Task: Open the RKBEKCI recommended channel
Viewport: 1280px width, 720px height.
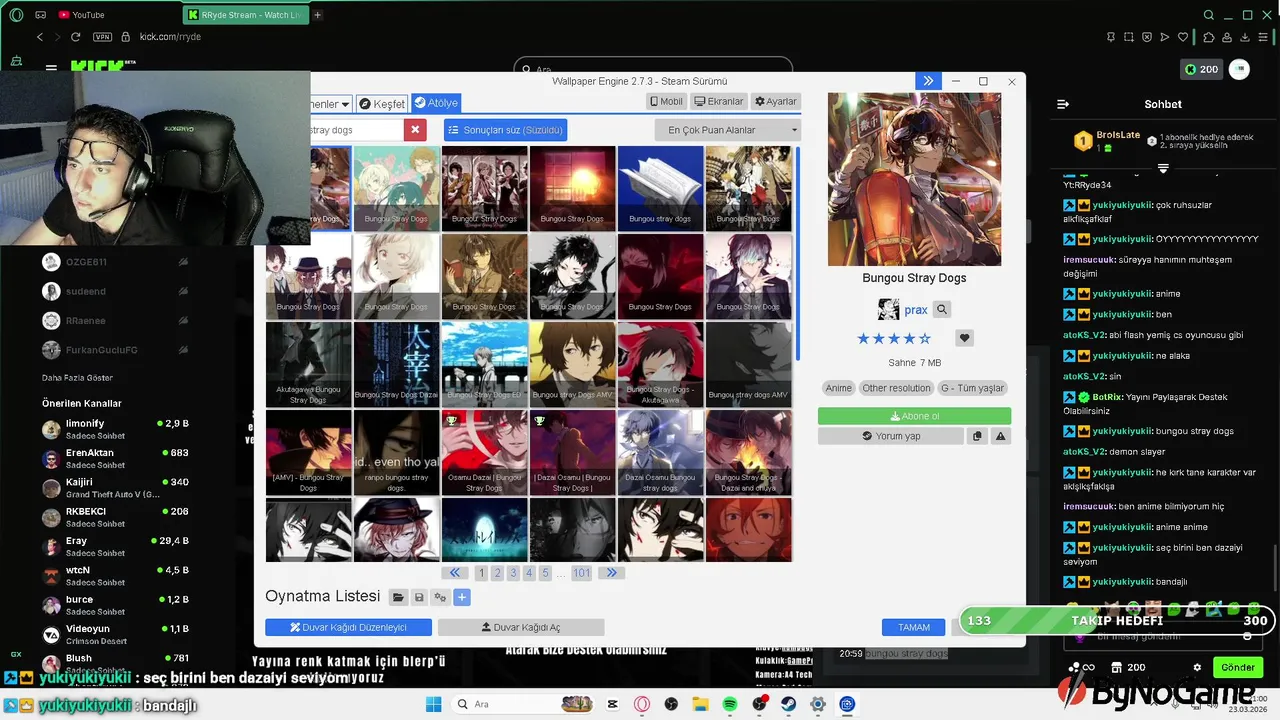Action: [x=113, y=517]
